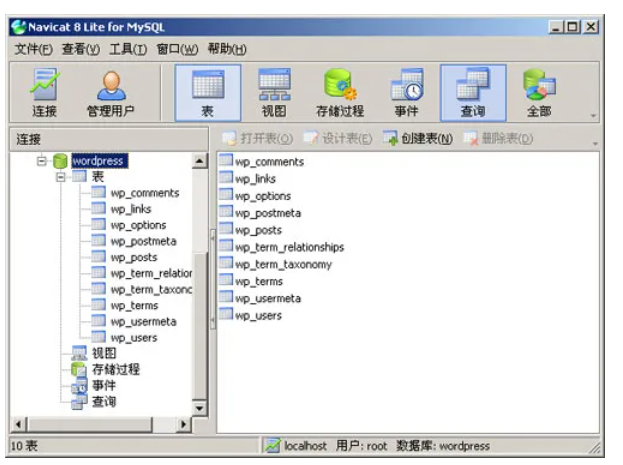Click 事件 node icon in tree
Viewport: 623px width, 465px height.
tap(79, 385)
